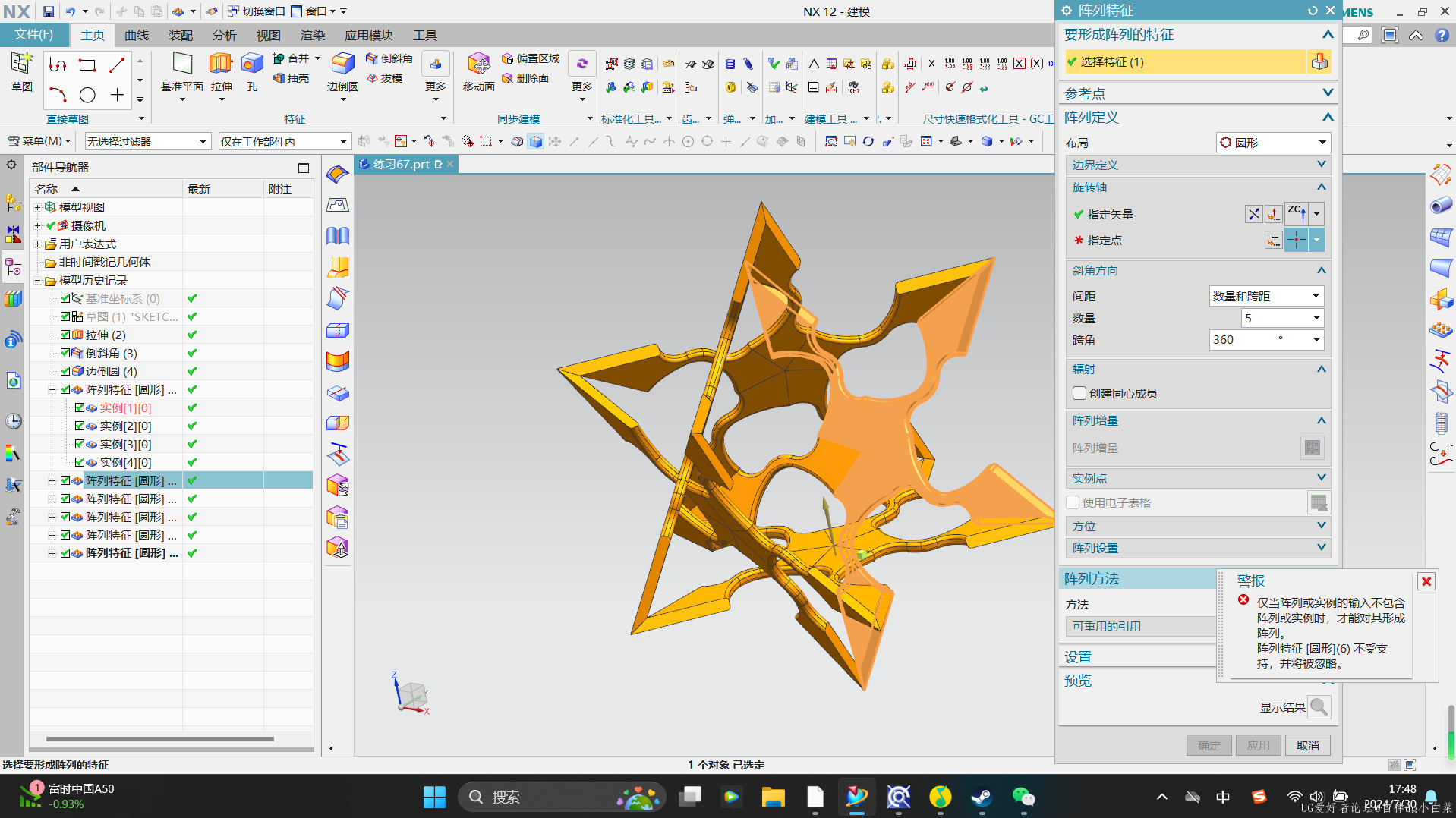Draw a circle with the sketch circle tool

click(87, 95)
